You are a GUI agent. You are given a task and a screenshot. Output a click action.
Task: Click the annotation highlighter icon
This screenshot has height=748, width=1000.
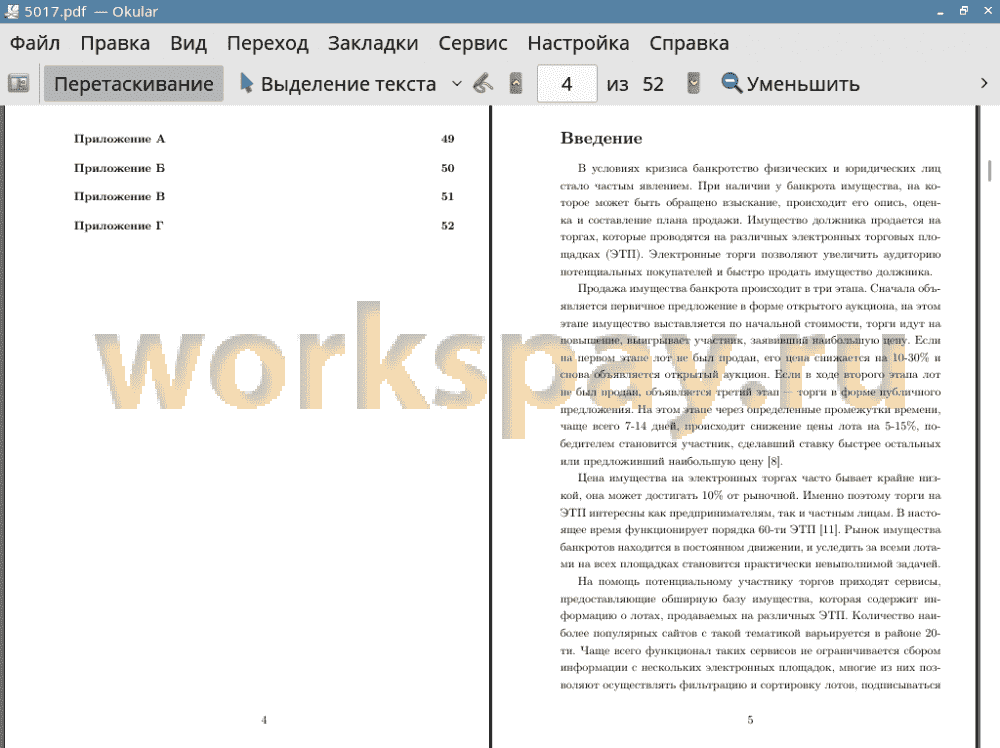tap(483, 84)
